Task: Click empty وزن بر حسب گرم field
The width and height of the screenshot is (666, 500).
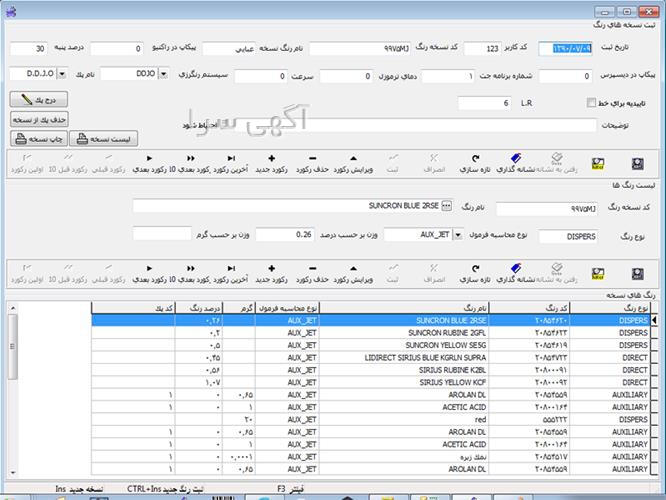Action: tap(162, 234)
